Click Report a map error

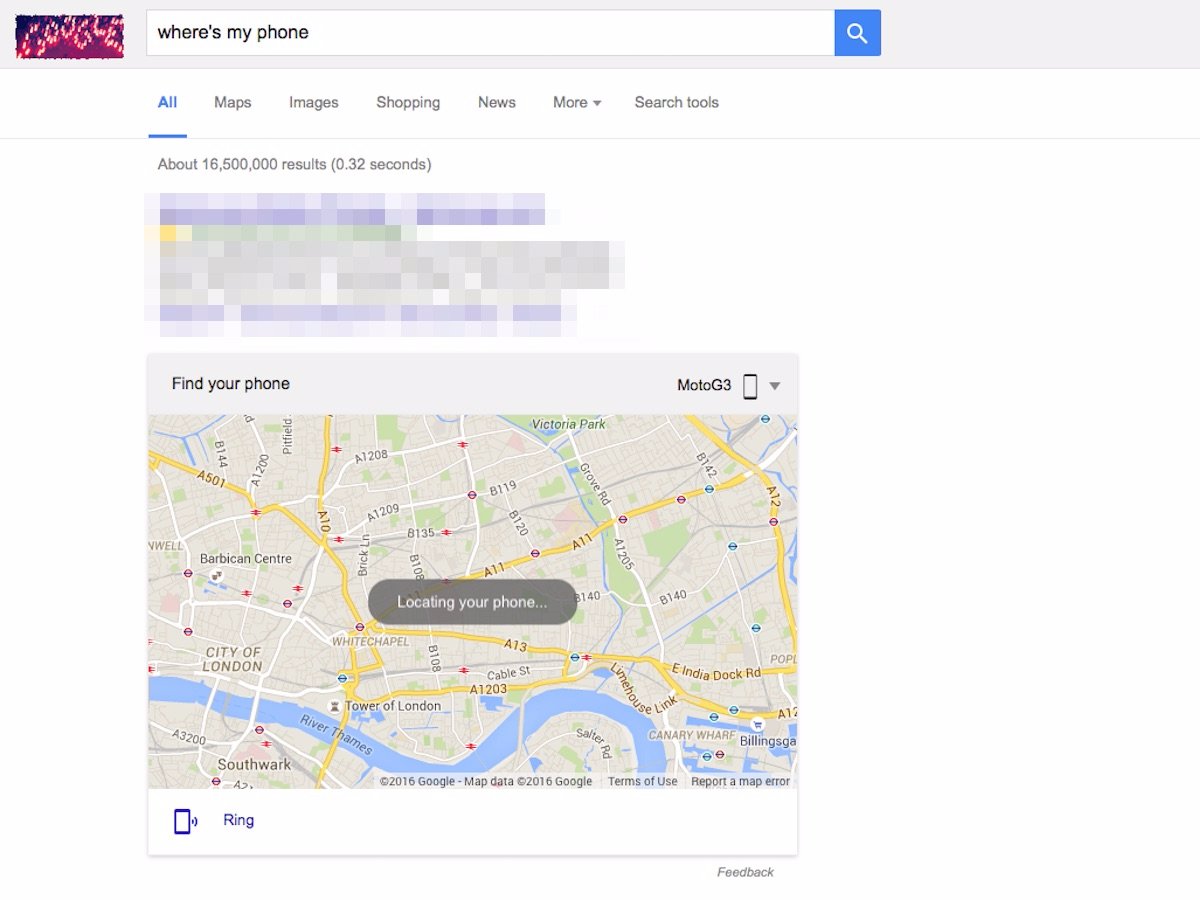(x=740, y=782)
